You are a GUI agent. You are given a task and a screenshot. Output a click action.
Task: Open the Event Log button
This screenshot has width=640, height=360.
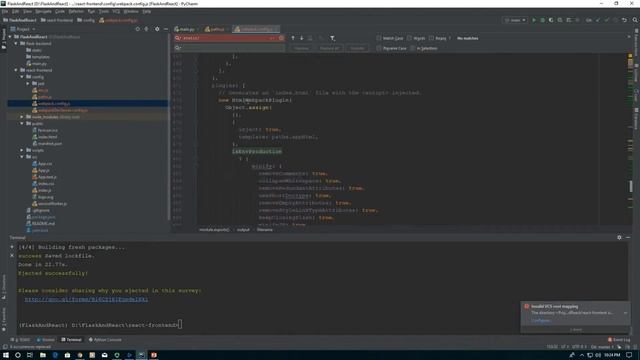[x=619, y=340]
